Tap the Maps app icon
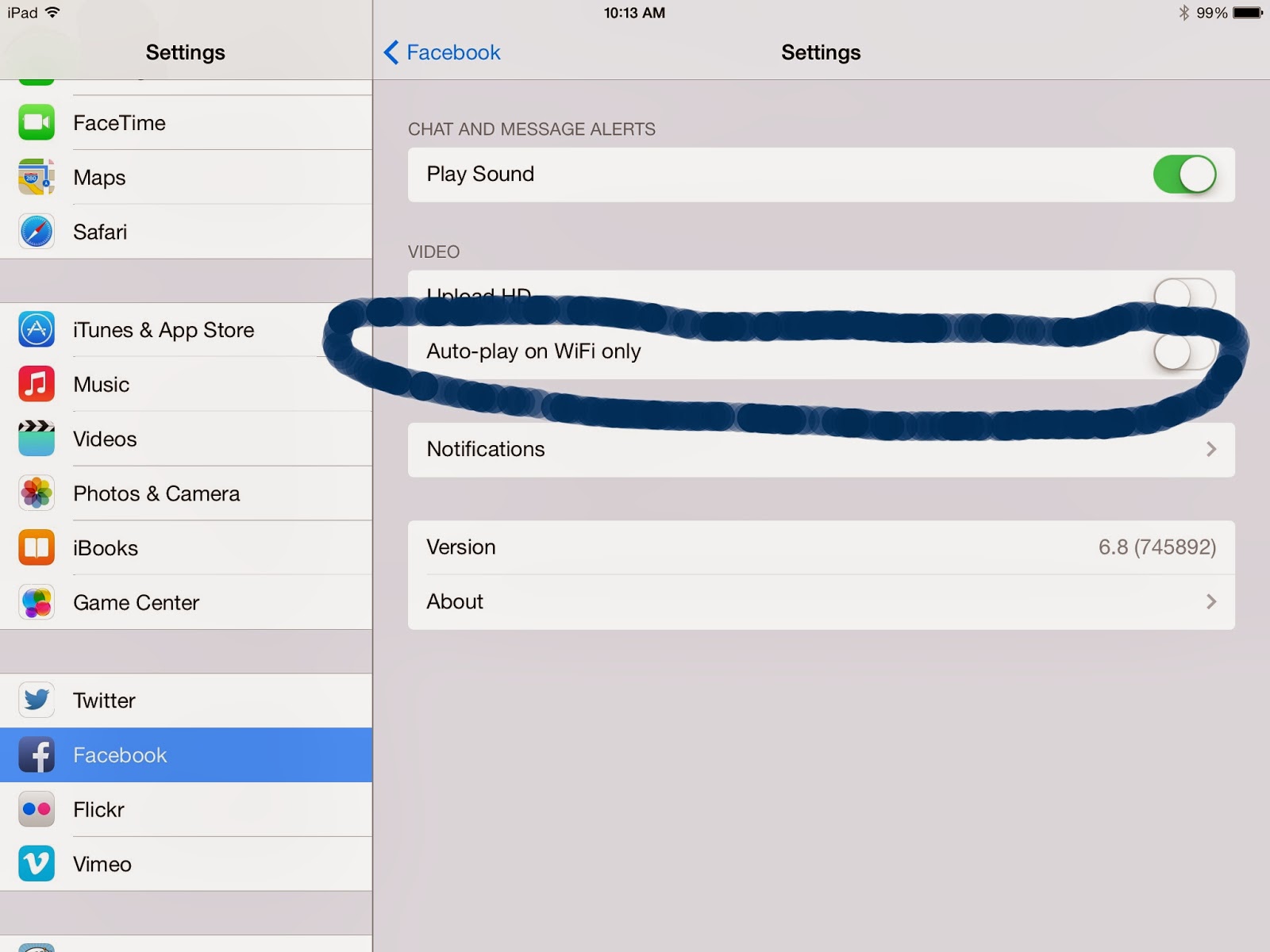Screen dimensions: 1270x952 pos(37,177)
